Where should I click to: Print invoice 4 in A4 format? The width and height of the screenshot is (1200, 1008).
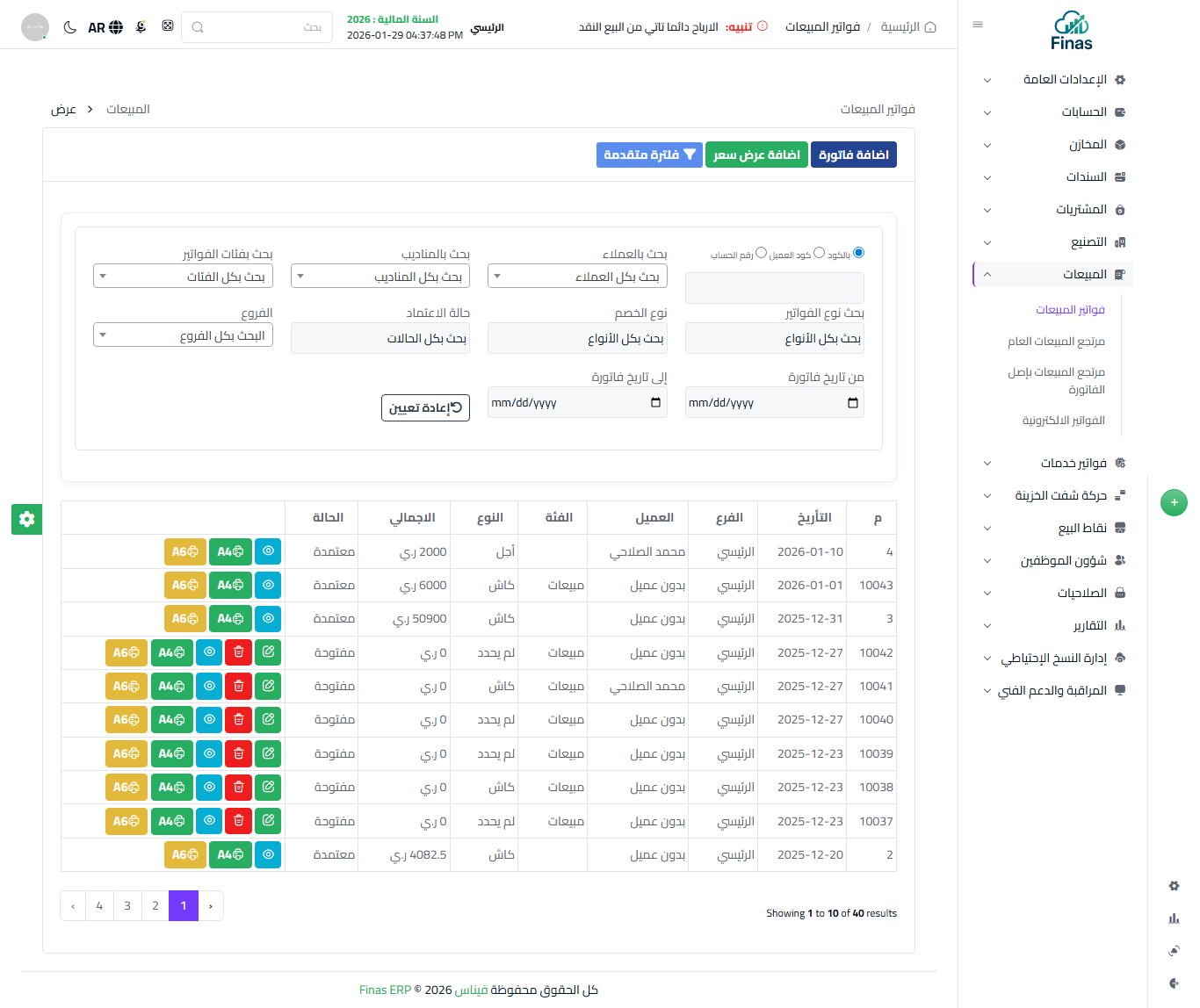[230, 551]
